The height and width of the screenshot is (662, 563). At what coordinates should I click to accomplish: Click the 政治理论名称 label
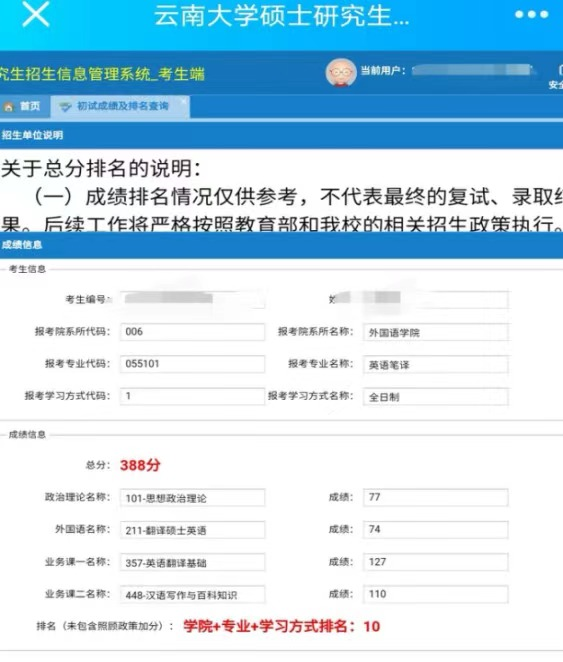(78, 497)
